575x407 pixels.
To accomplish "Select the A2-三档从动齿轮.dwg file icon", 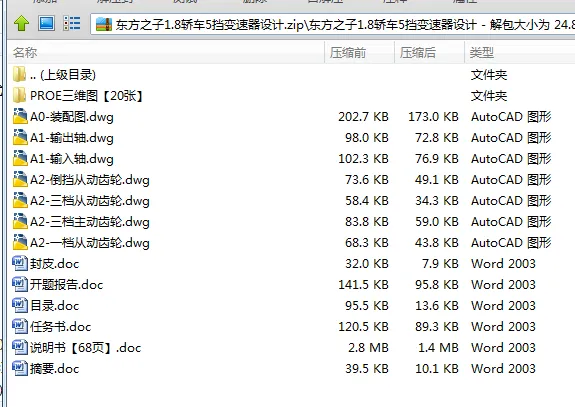I will coord(20,201).
